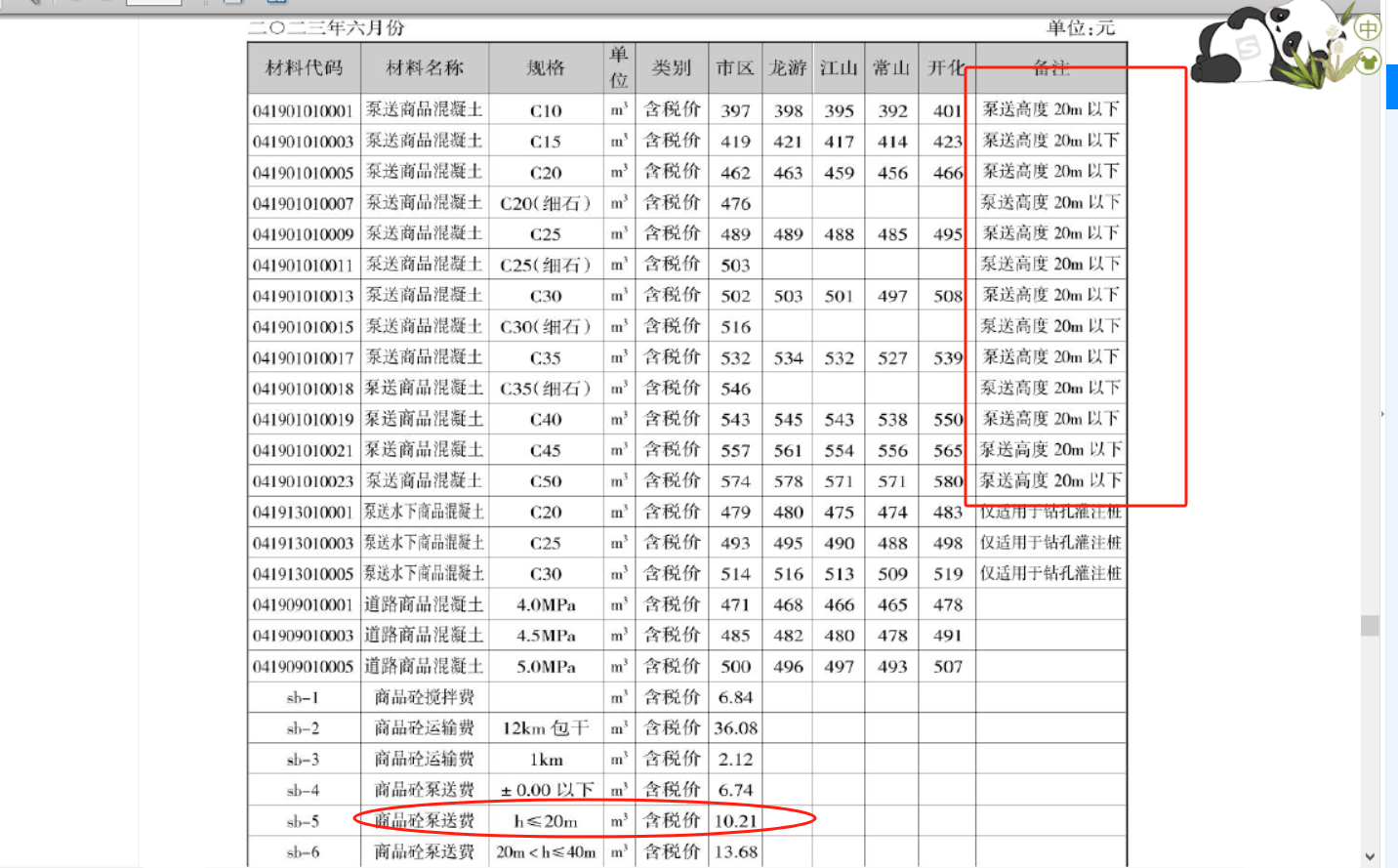This screenshot has width=1398, height=868.
Task: Click the 20m<h≤40m specification cell
Action: (x=546, y=852)
